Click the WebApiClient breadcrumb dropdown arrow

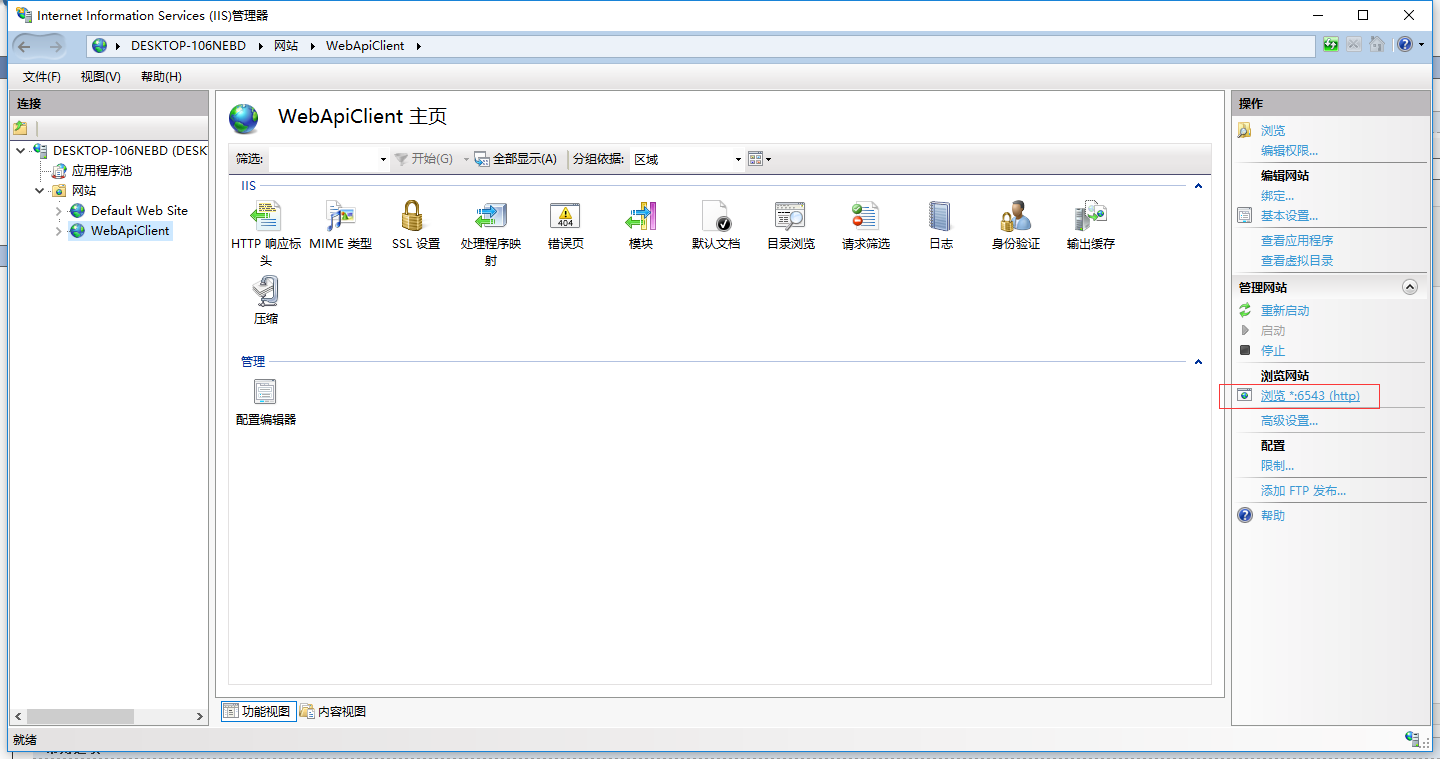(x=418, y=46)
